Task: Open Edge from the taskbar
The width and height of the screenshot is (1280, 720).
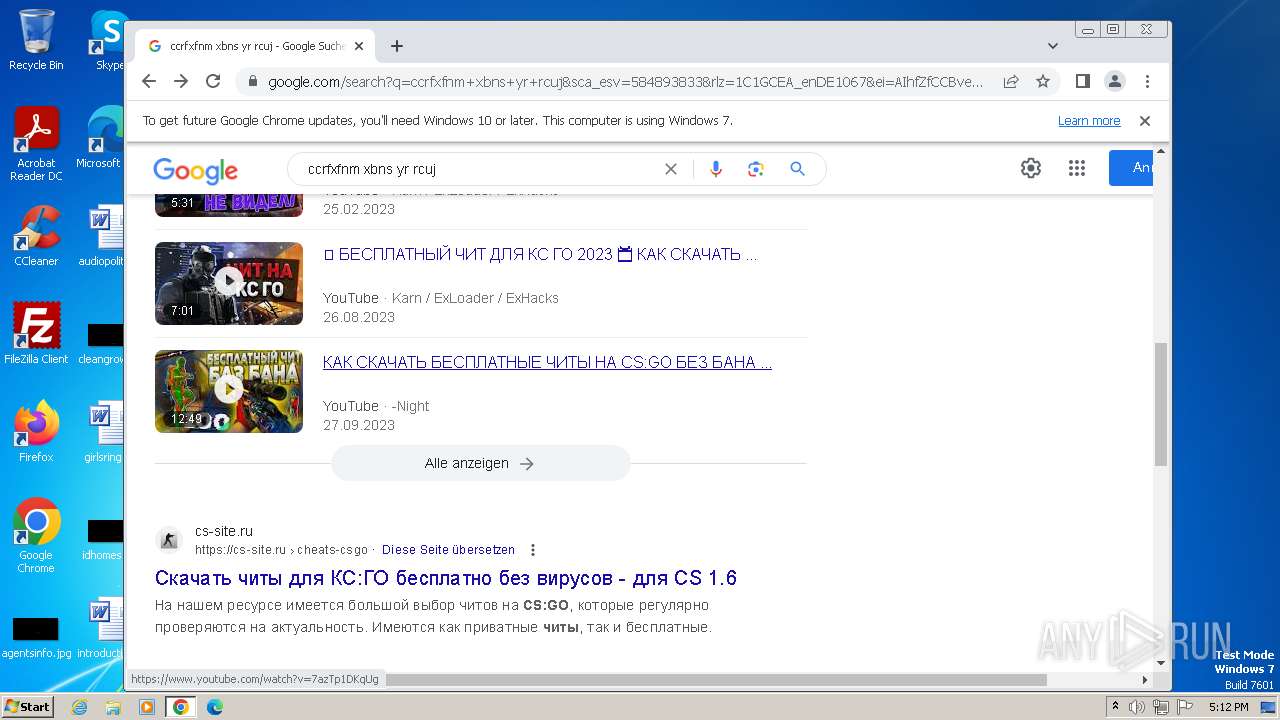Action: click(x=214, y=707)
